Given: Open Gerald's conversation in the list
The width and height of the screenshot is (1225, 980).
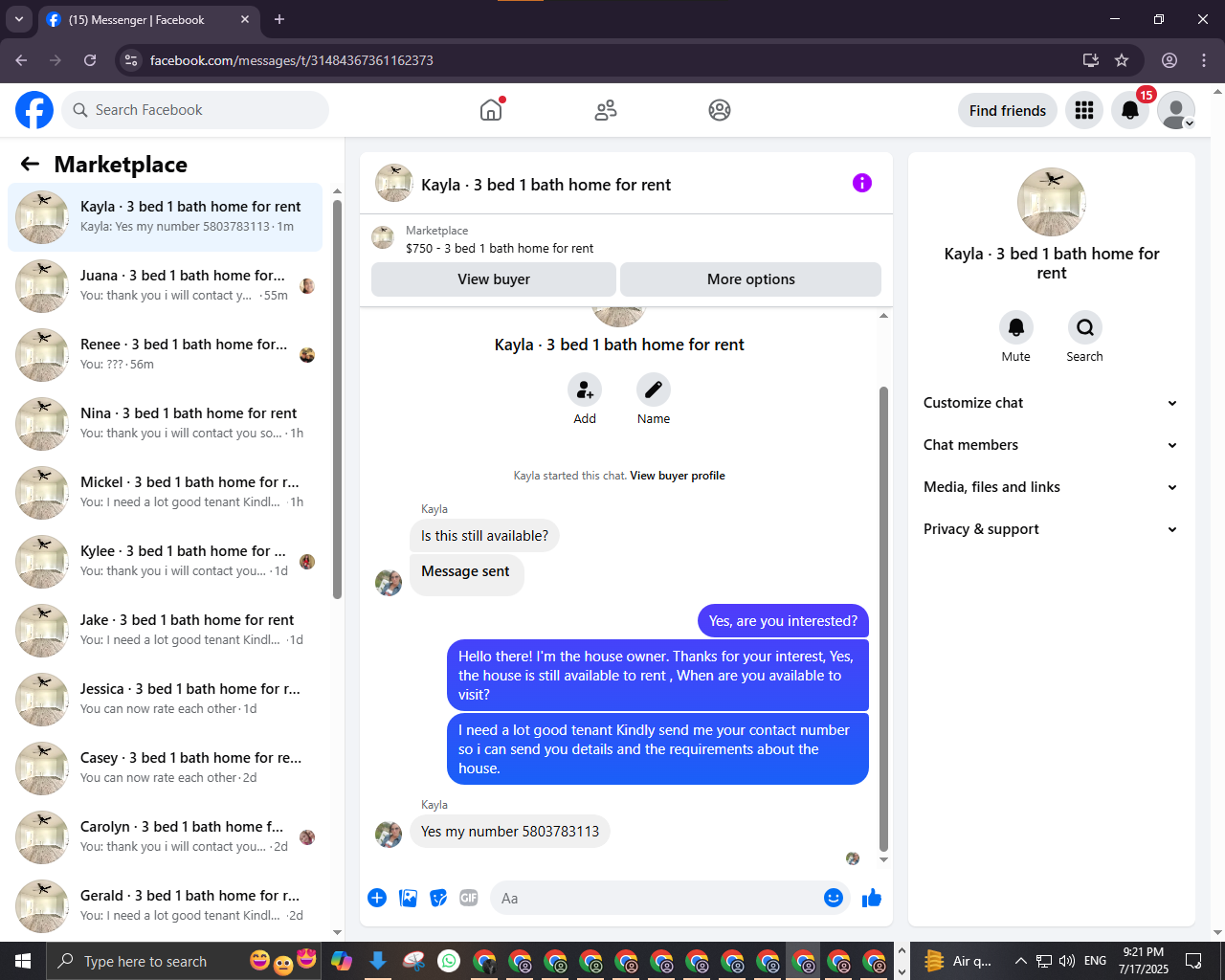Looking at the screenshot, I should (x=165, y=906).
